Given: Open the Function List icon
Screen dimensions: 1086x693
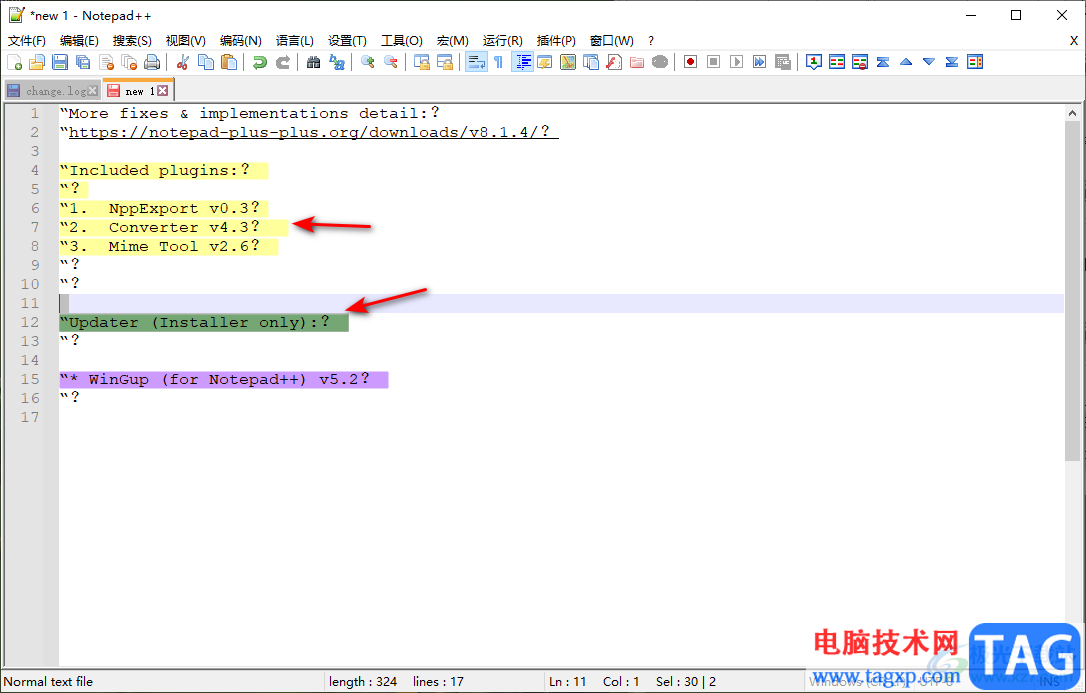Looking at the screenshot, I should pyautogui.click(x=614, y=62).
